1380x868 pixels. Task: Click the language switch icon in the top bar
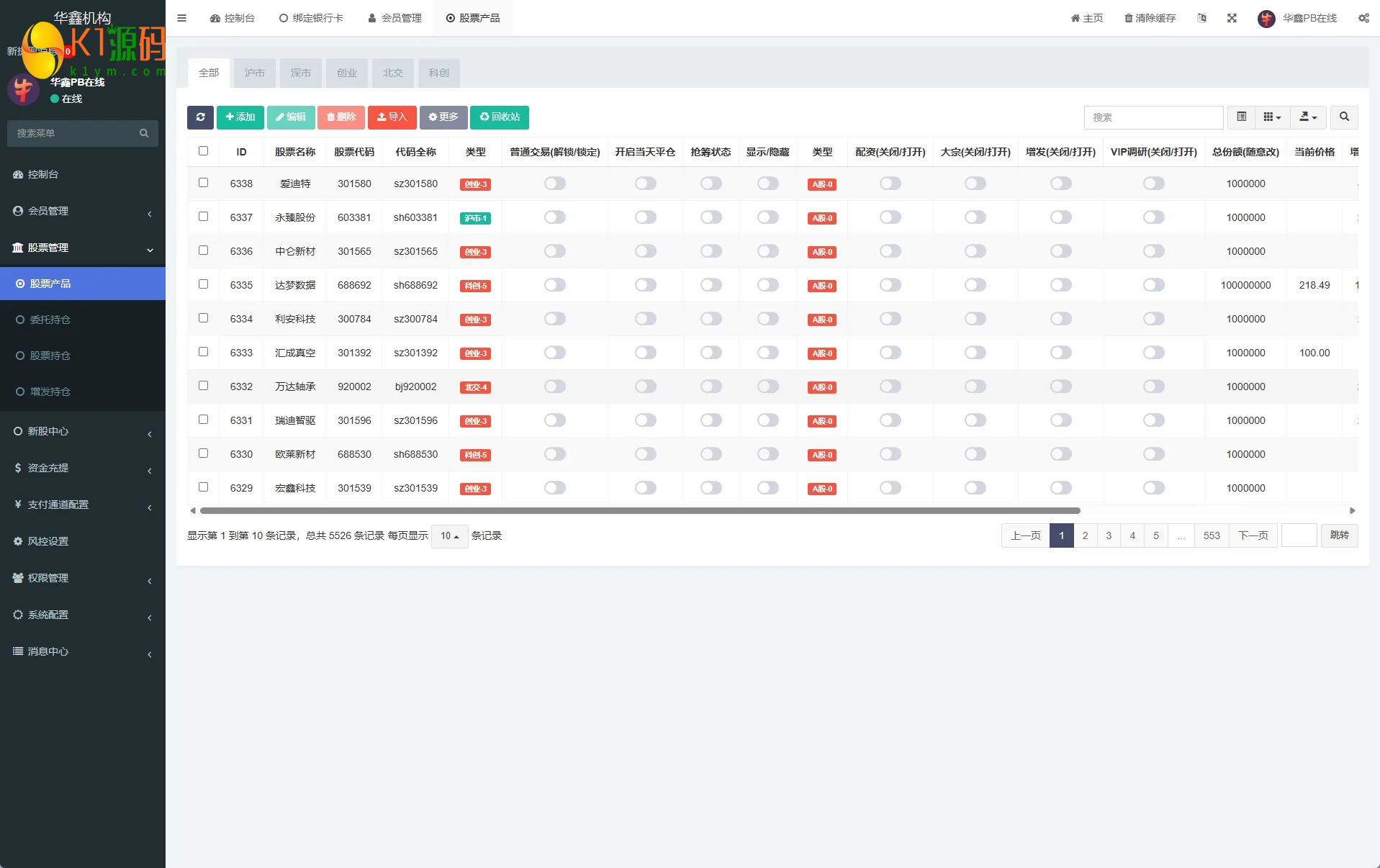1201,18
